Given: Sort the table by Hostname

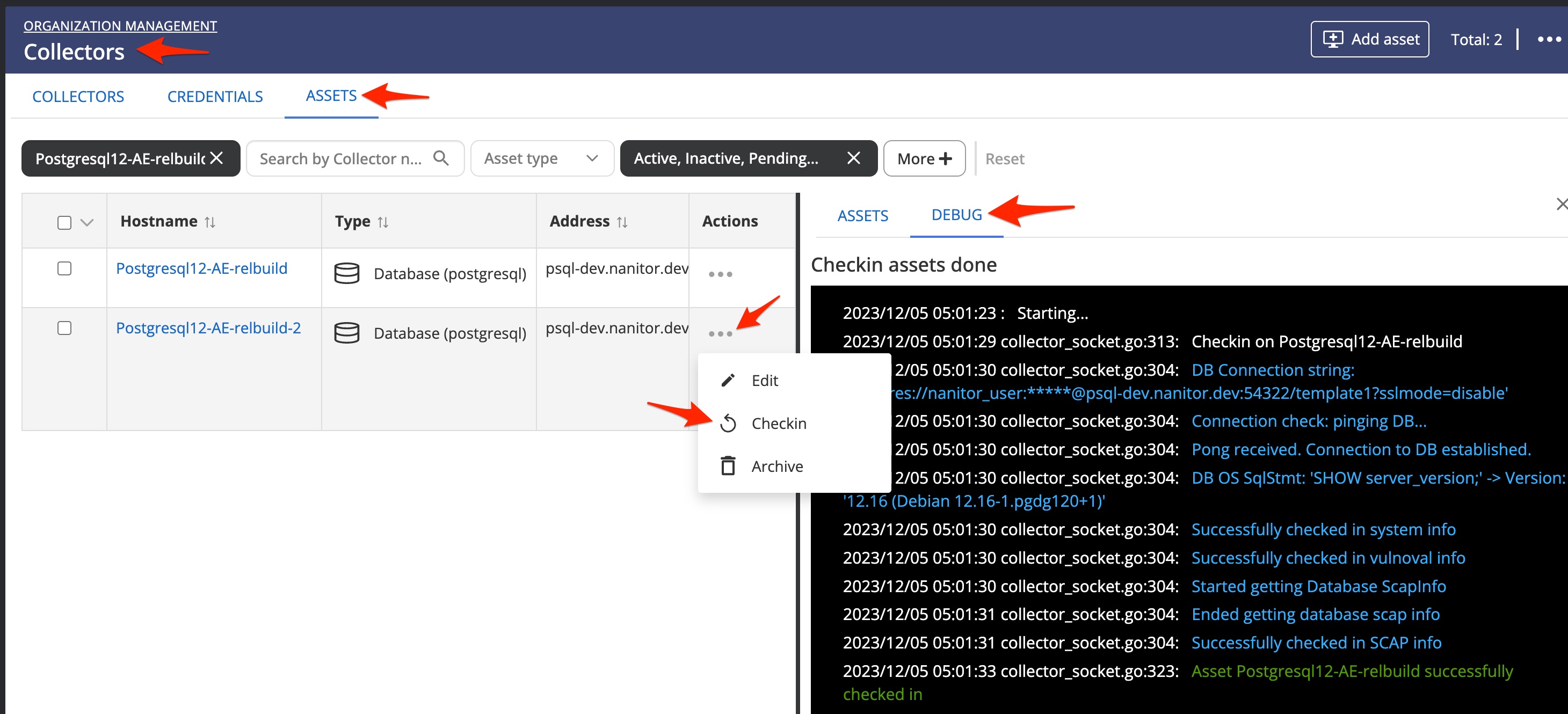Looking at the screenshot, I should pyautogui.click(x=210, y=222).
